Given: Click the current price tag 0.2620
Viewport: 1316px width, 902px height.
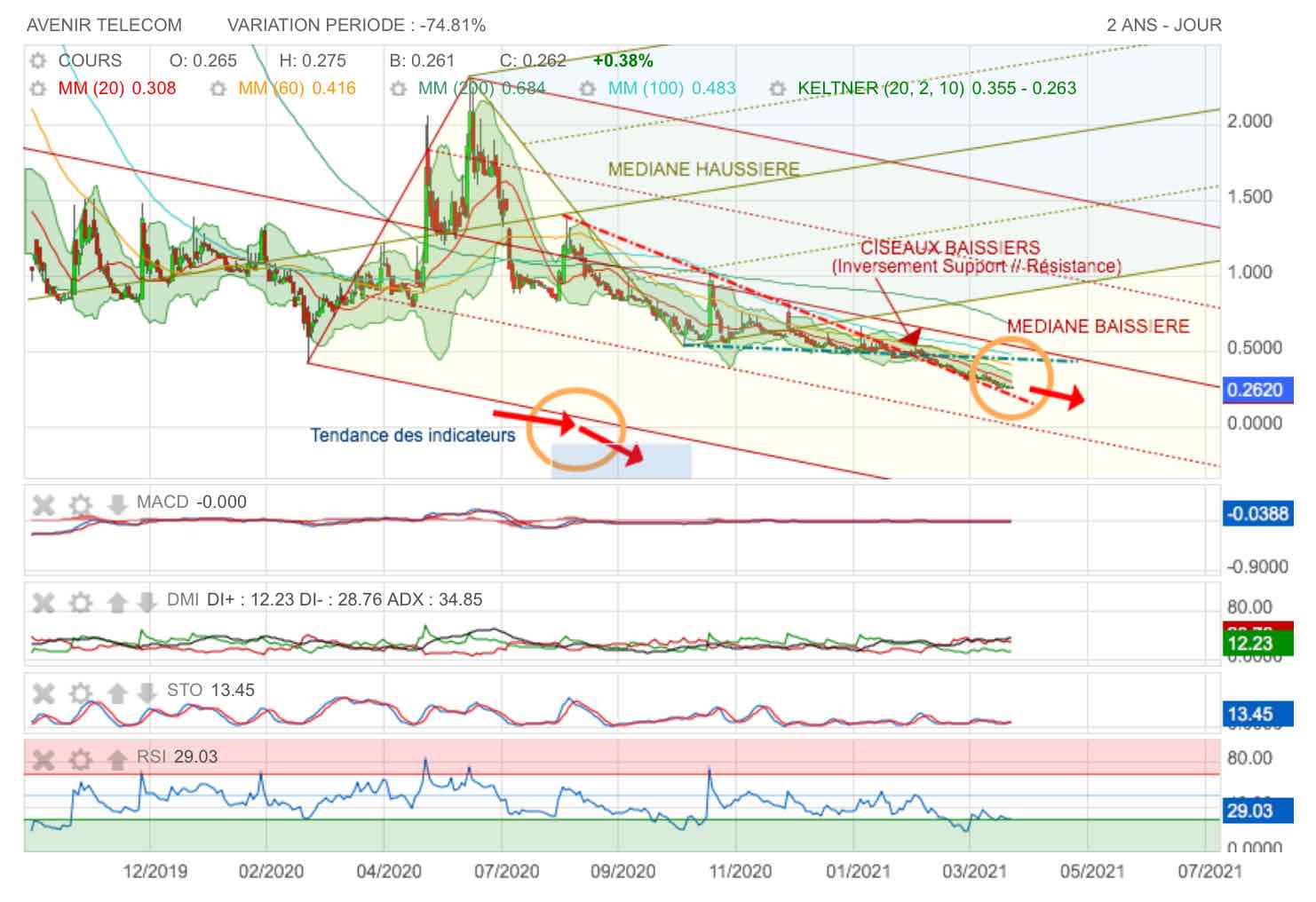Looking at the screenshot, I should coord(1257,390).
